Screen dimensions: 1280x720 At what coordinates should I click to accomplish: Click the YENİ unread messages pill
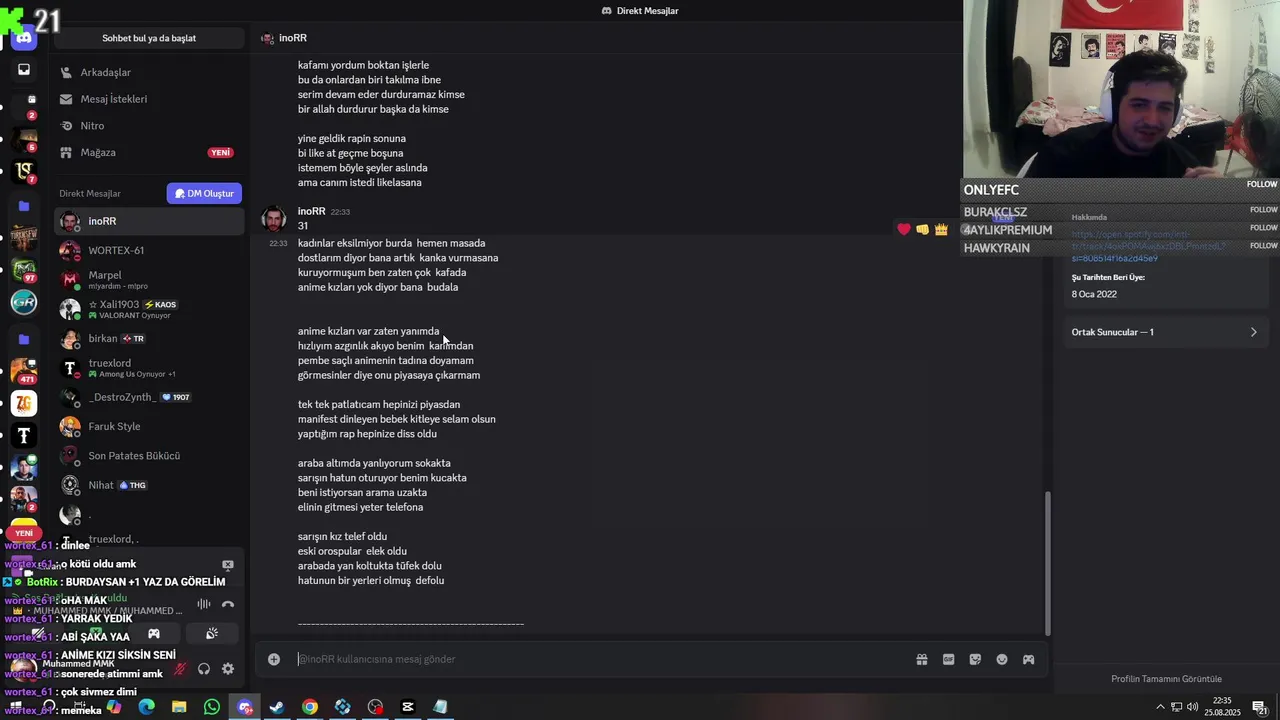coord(24,533)
